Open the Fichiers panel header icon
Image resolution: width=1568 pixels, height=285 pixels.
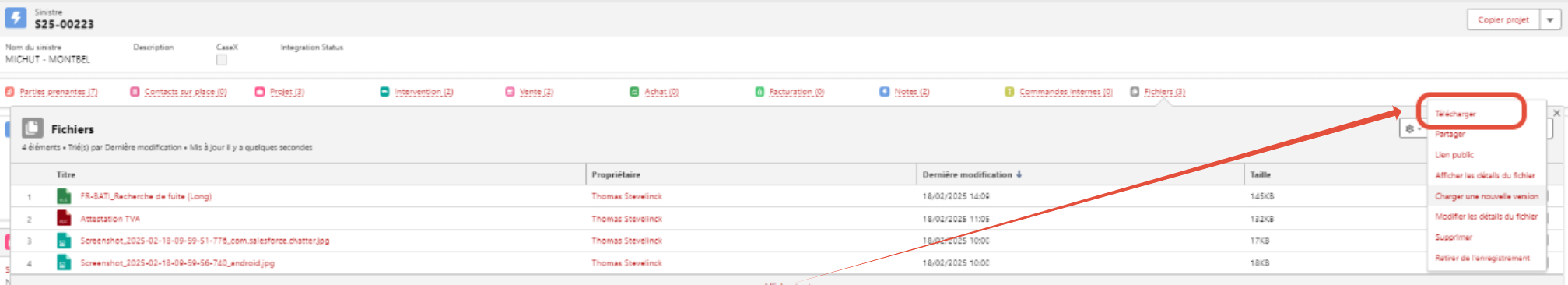(33, 128)
